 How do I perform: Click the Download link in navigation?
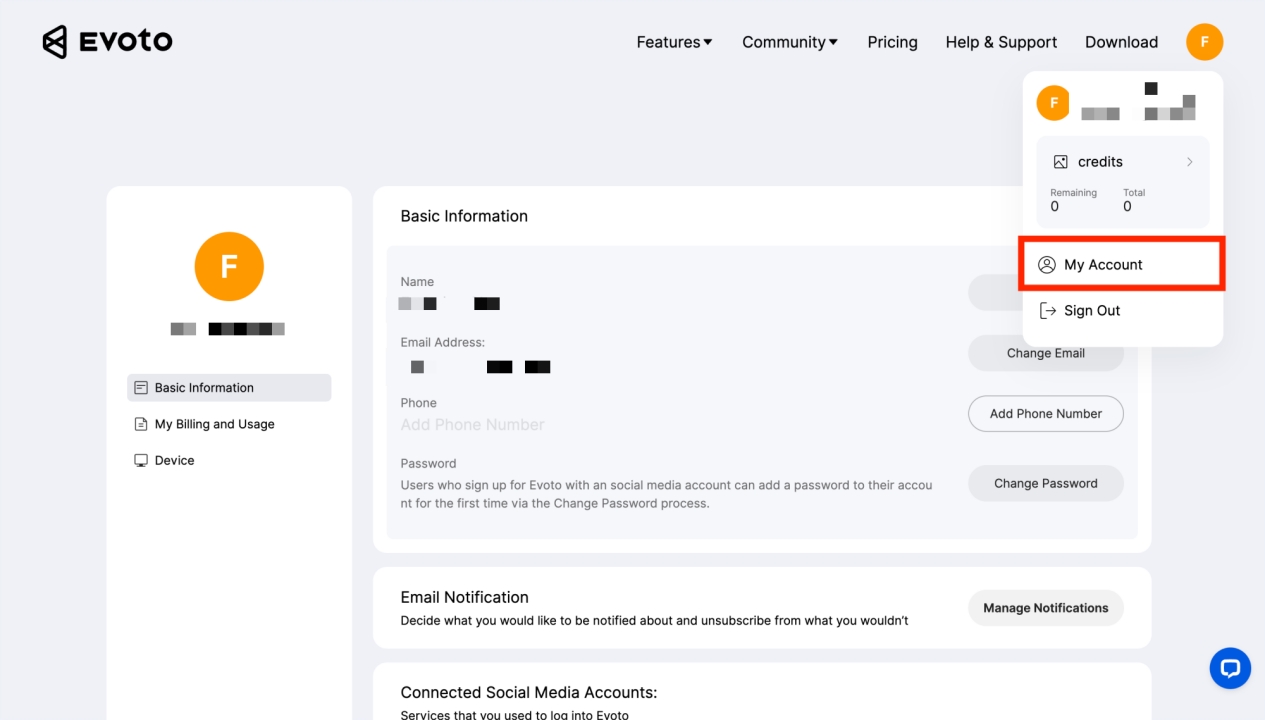1121,42
